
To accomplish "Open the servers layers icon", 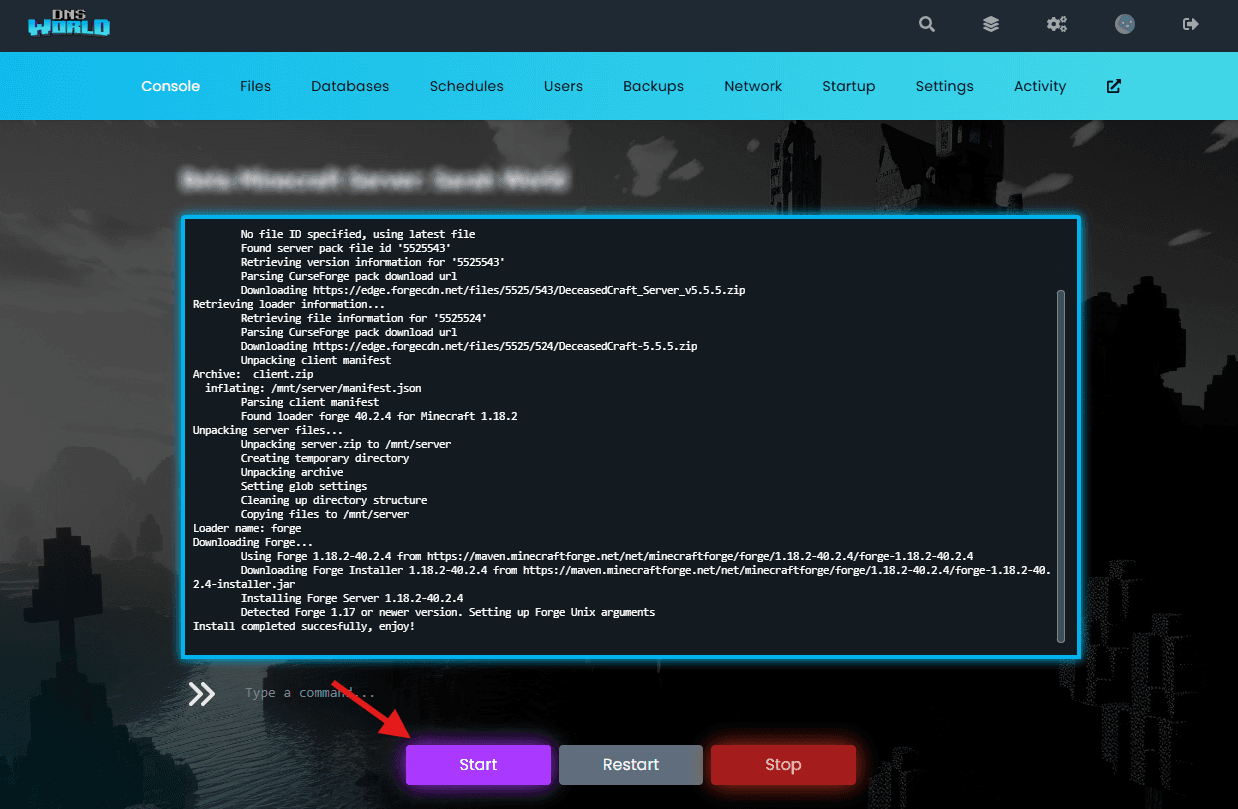I will tap(991, 24).
